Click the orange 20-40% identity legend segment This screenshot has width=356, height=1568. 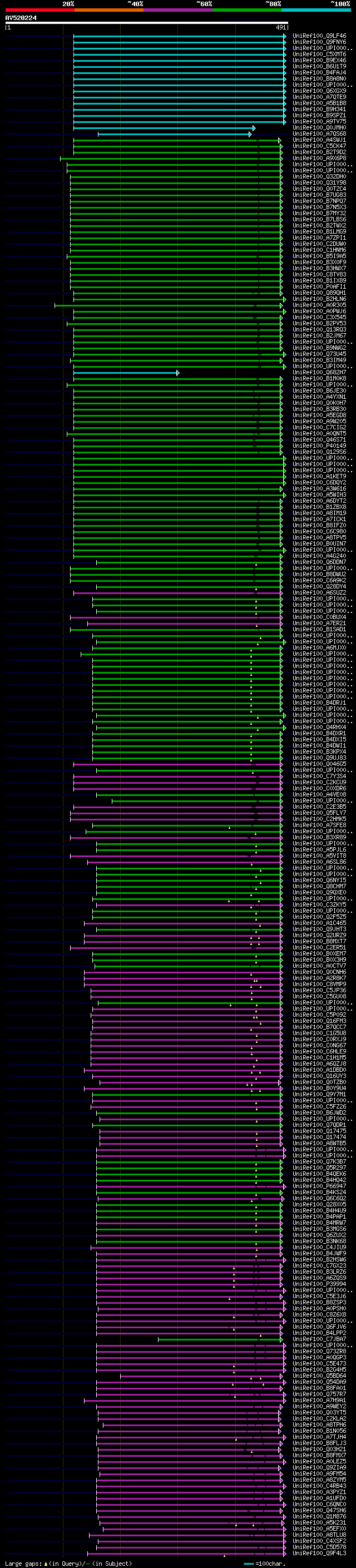tap(109, 10)
